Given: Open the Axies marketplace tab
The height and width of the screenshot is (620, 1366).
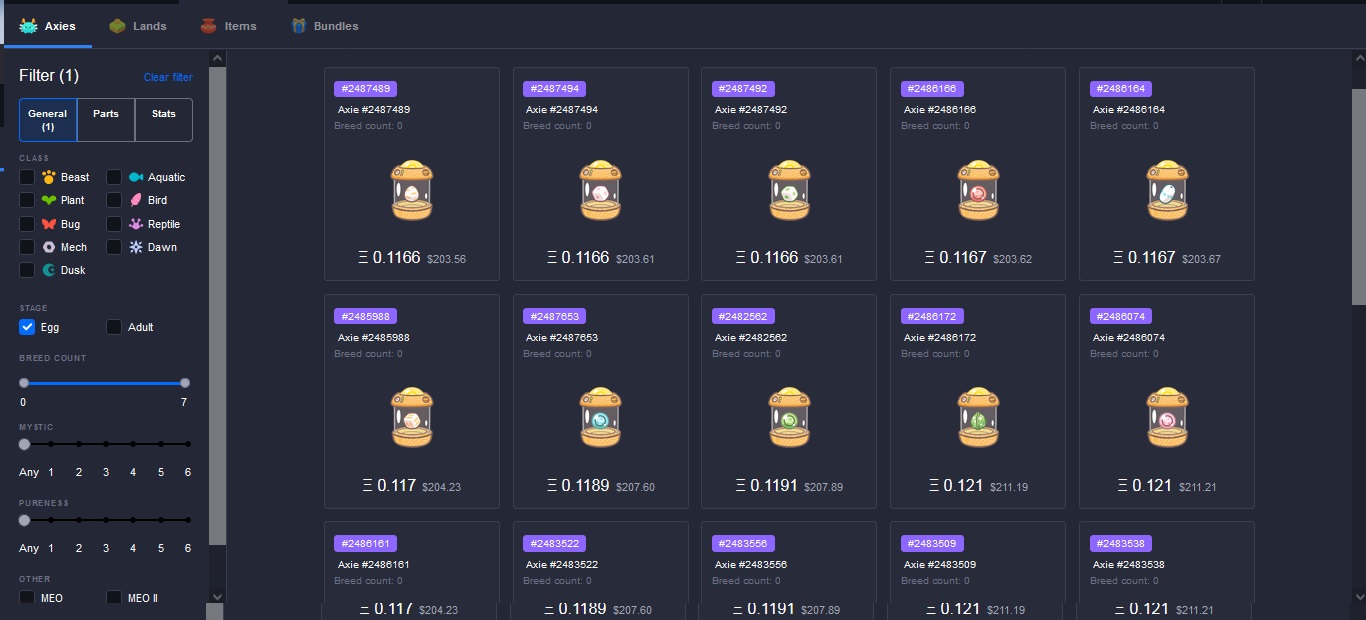Looking at the screenshot, I should pos(47,26).
